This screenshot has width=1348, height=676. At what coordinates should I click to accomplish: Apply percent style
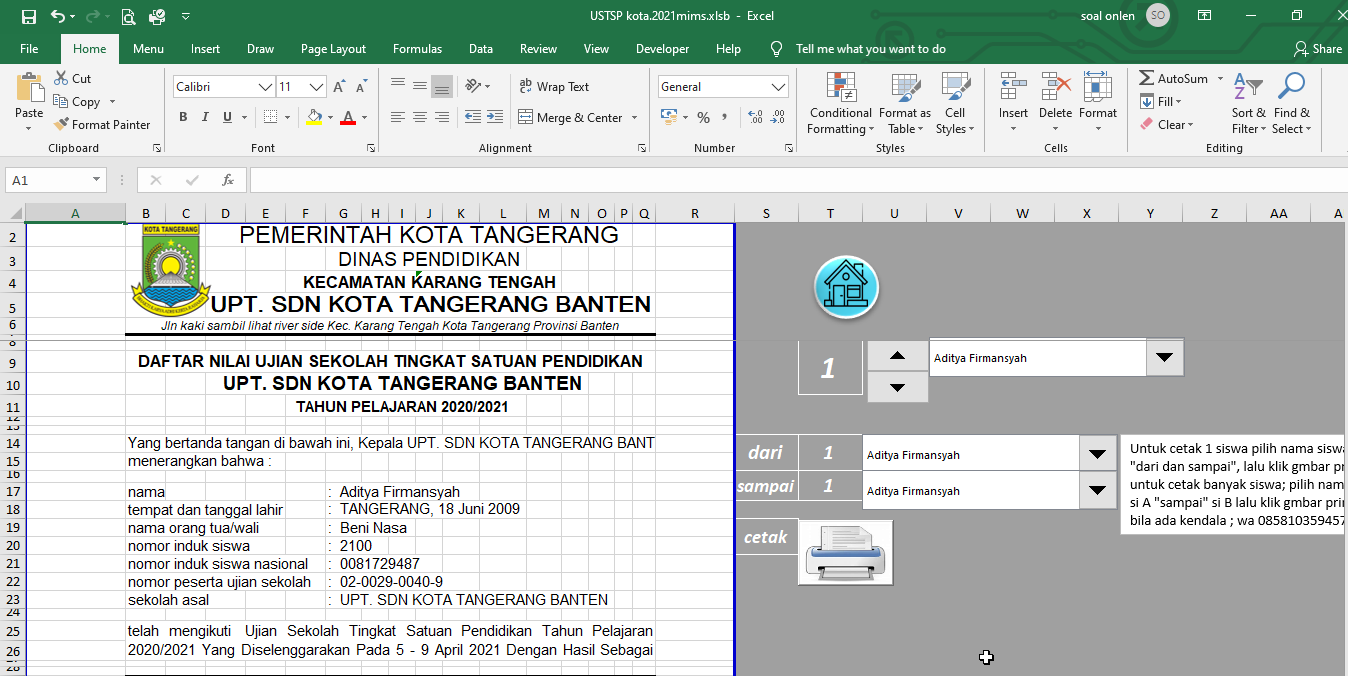point(703,117)
